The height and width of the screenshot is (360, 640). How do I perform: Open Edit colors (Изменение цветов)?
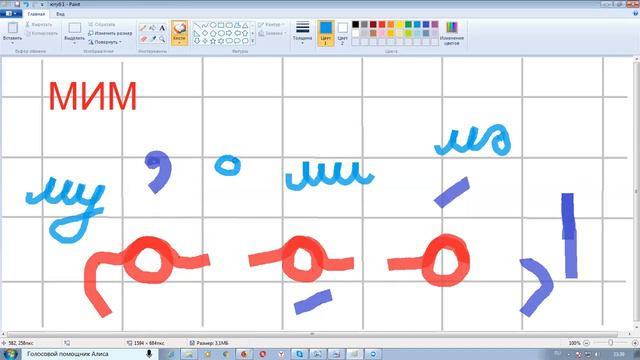click(451, 33)
